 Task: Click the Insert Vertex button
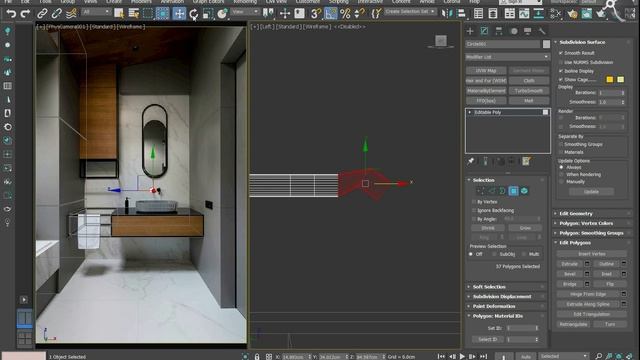(x=591, y=254)
